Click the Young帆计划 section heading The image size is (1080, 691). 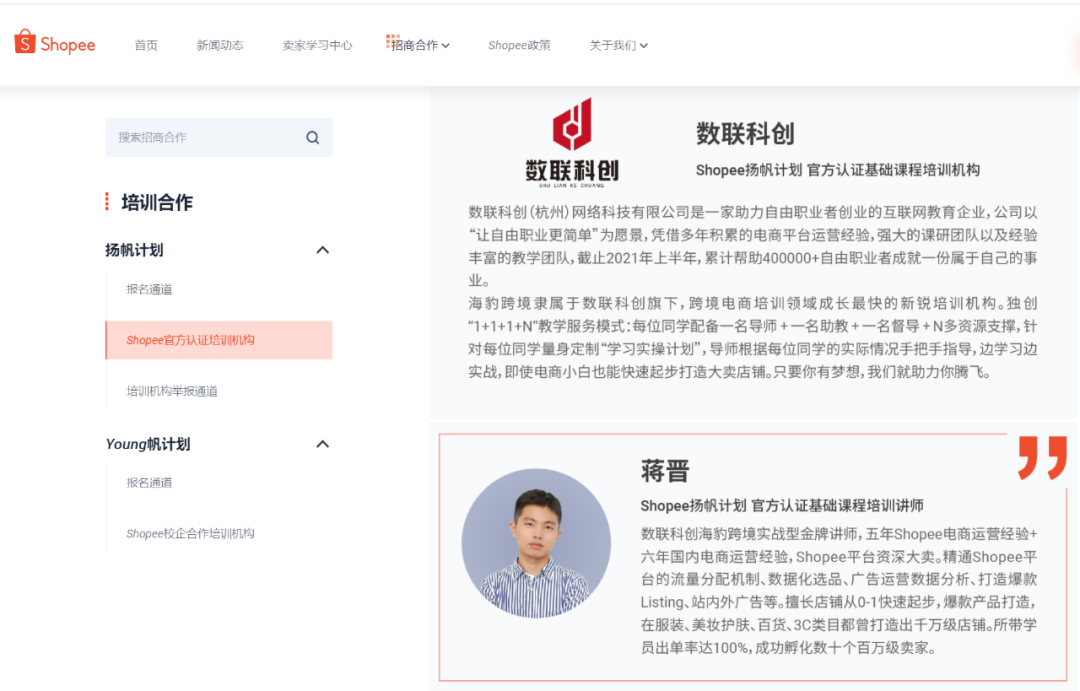coord(148,444)
